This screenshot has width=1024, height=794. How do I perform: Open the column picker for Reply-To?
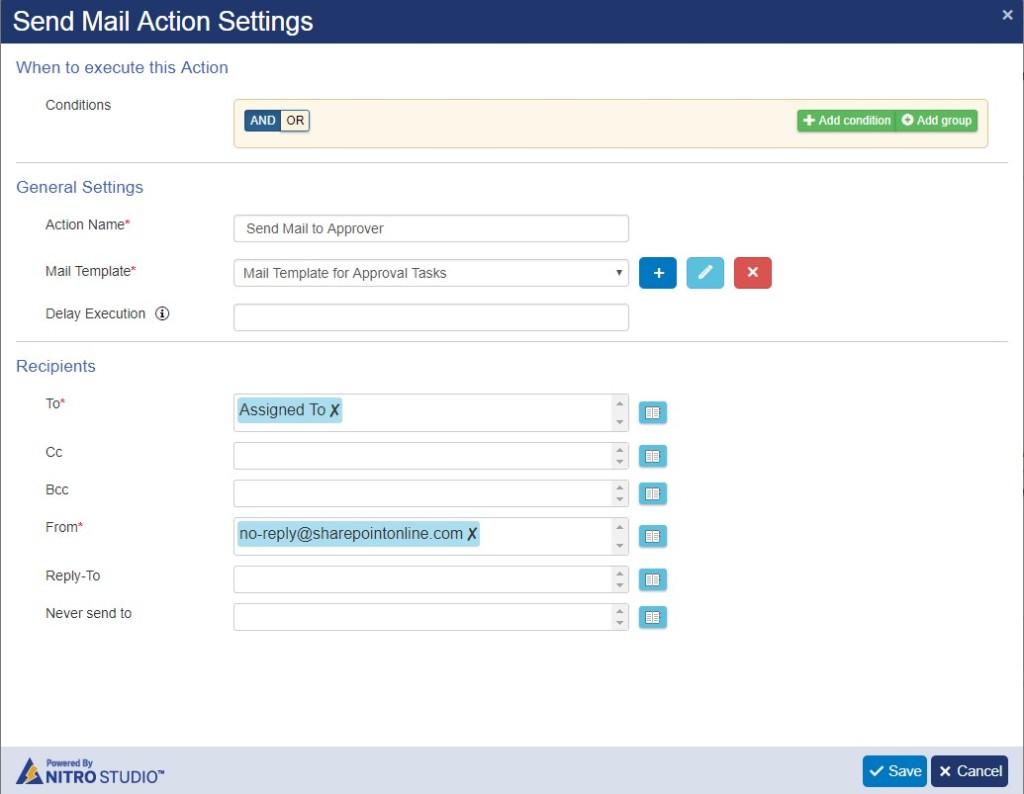tap(652, 578)
